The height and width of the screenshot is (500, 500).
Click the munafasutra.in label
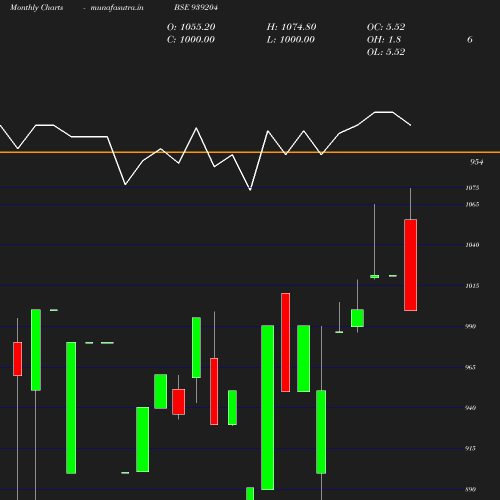[117, 7]
